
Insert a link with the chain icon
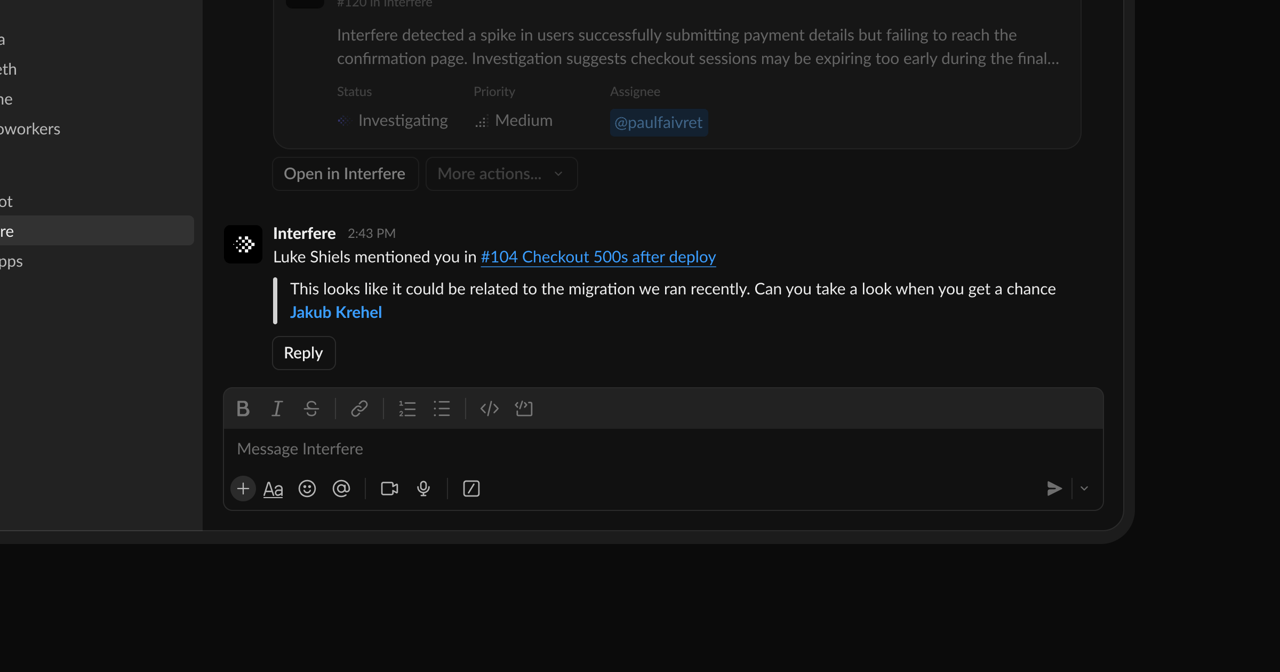[x=359, y=408]
